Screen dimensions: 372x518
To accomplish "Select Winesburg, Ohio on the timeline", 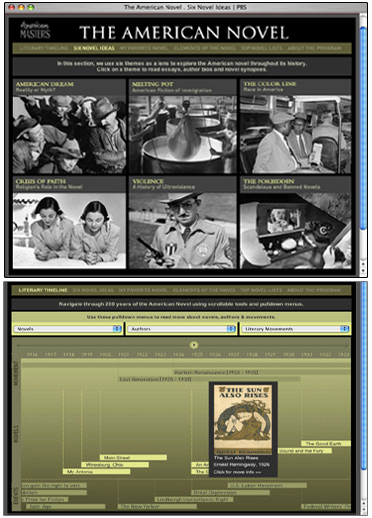I will click(x=115, y=465).
